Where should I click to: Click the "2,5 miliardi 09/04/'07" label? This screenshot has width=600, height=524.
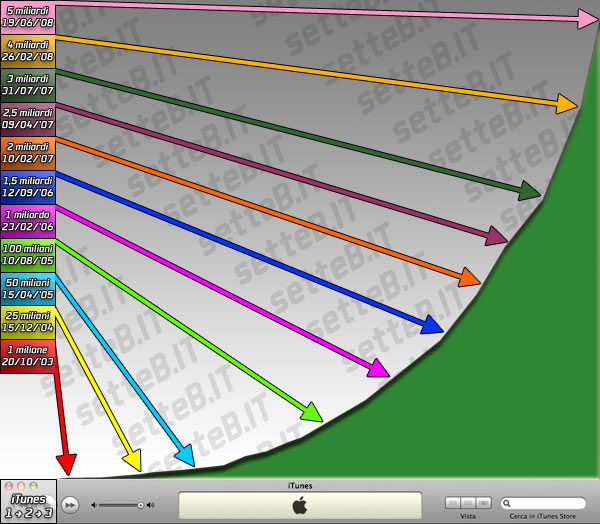[x=28, y=119]
